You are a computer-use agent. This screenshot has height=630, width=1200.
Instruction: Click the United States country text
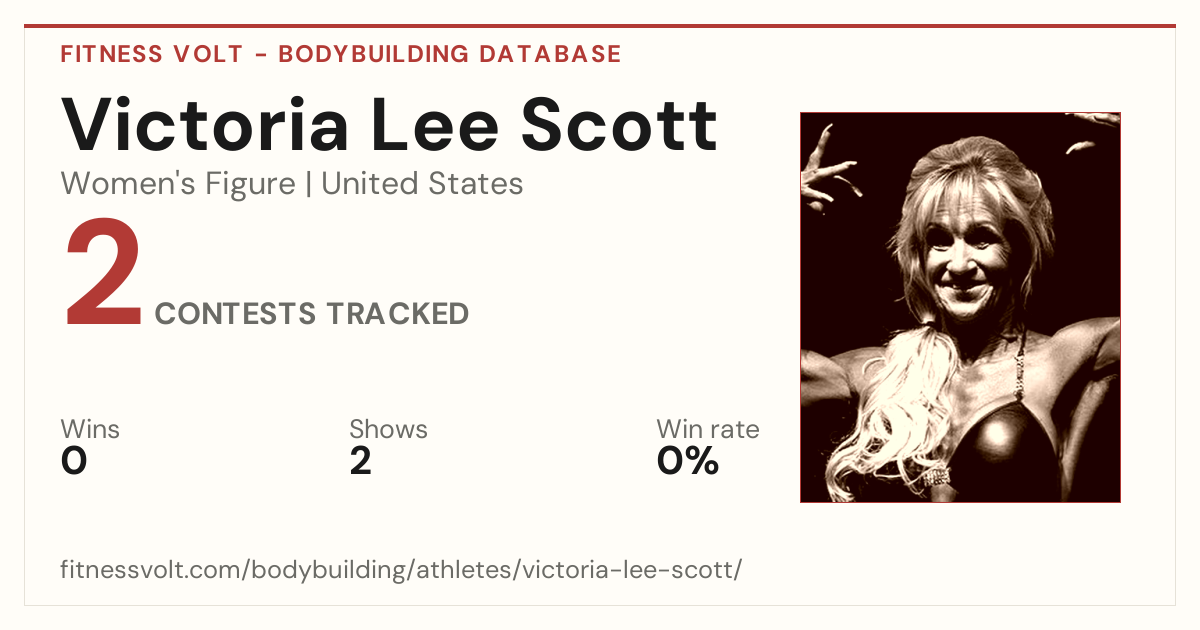(x=422, y=184)
